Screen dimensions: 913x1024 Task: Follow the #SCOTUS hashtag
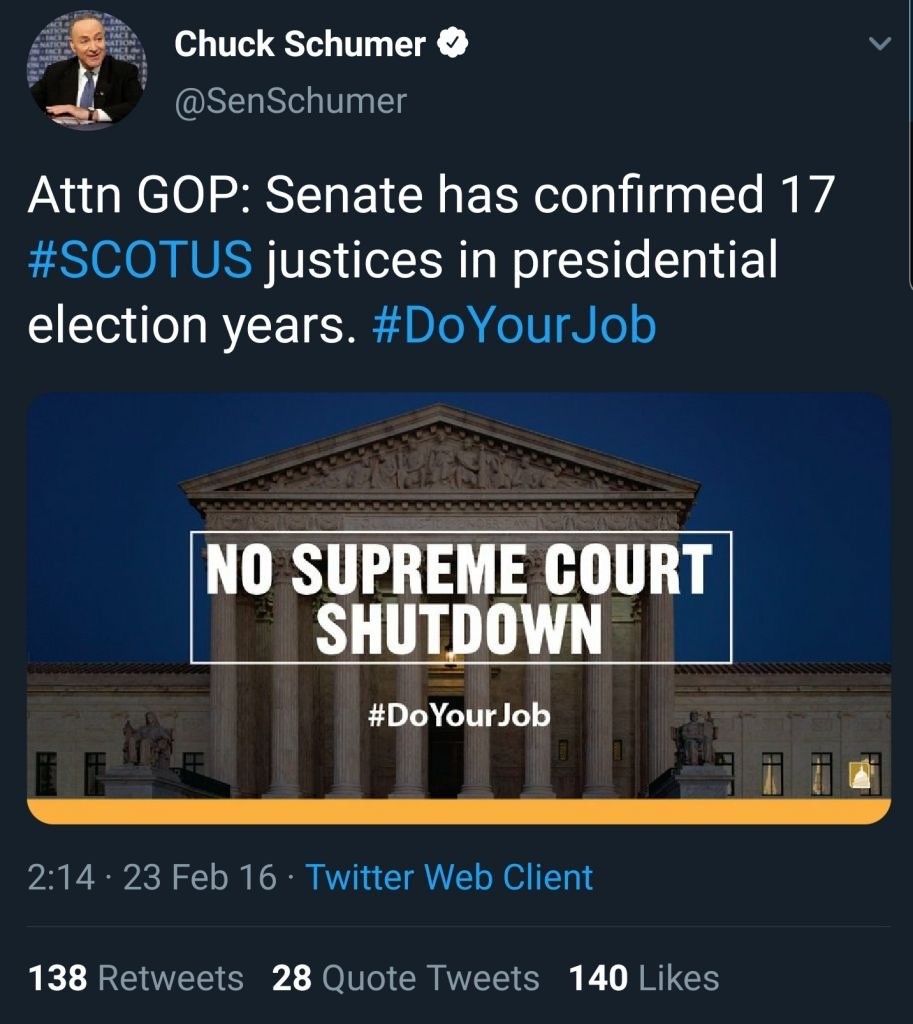pyautogui.click(x=140, y=260)
